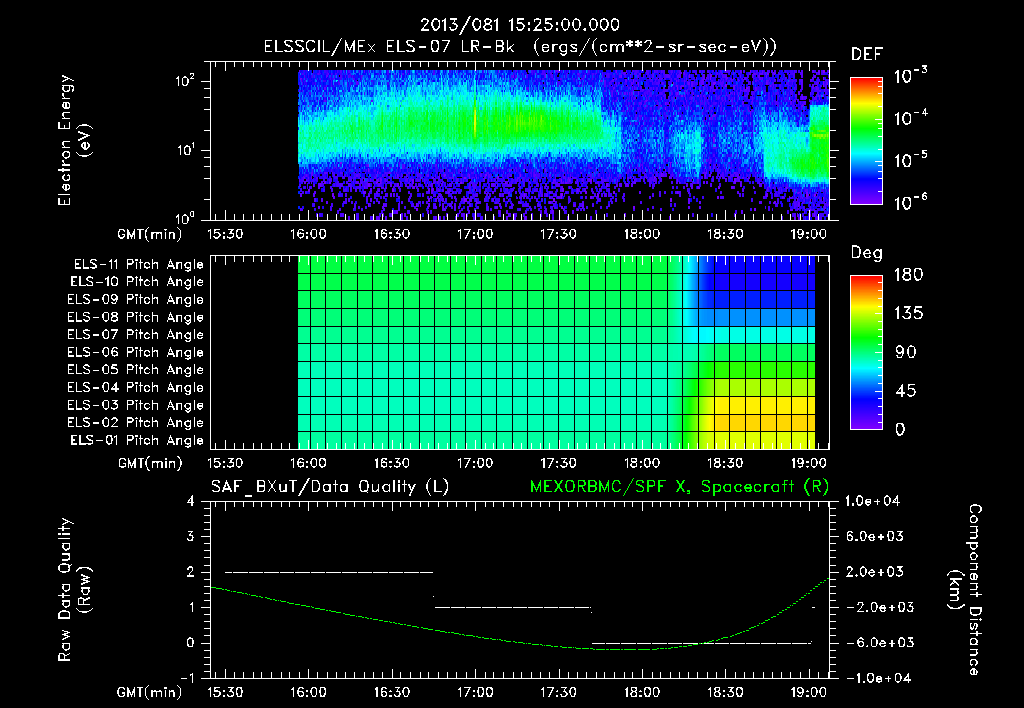Click the 1.0e+04 right-axis value
The height and width of the screenshot is (708, 1024).
(x=873, y=502)
